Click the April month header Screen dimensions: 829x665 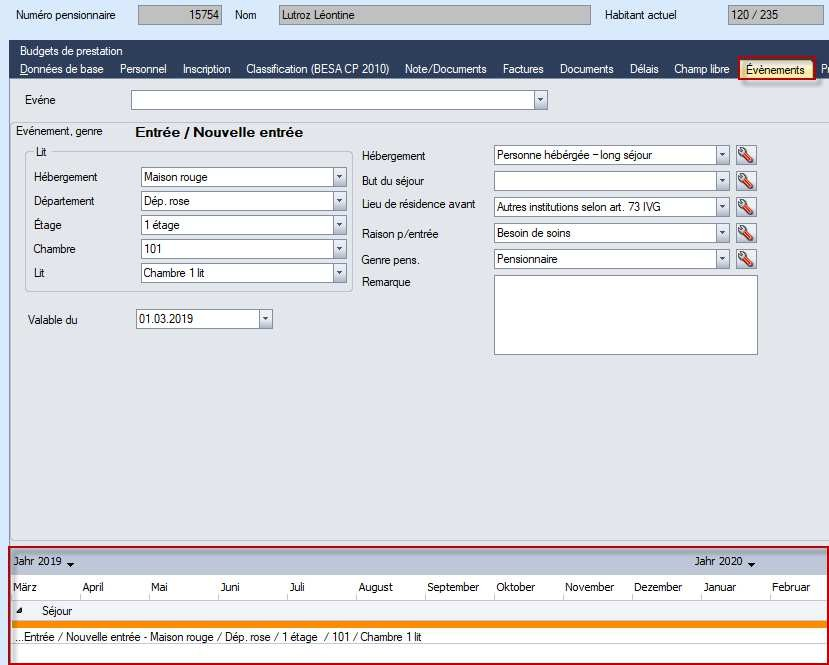point(93,587)
